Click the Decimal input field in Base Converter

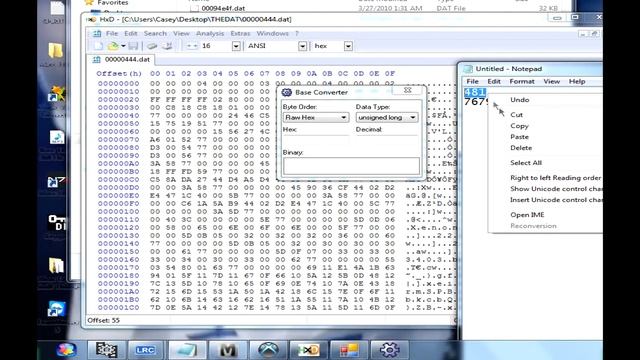pyautogui.click(x=387, y=139)
